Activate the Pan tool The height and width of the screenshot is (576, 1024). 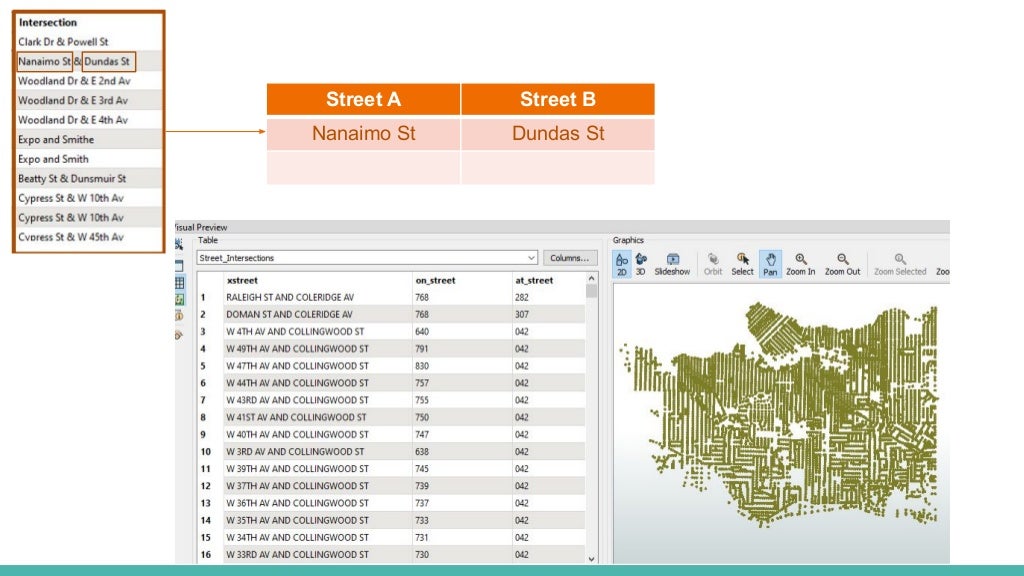pyautogui.click(x=770, y=263)
